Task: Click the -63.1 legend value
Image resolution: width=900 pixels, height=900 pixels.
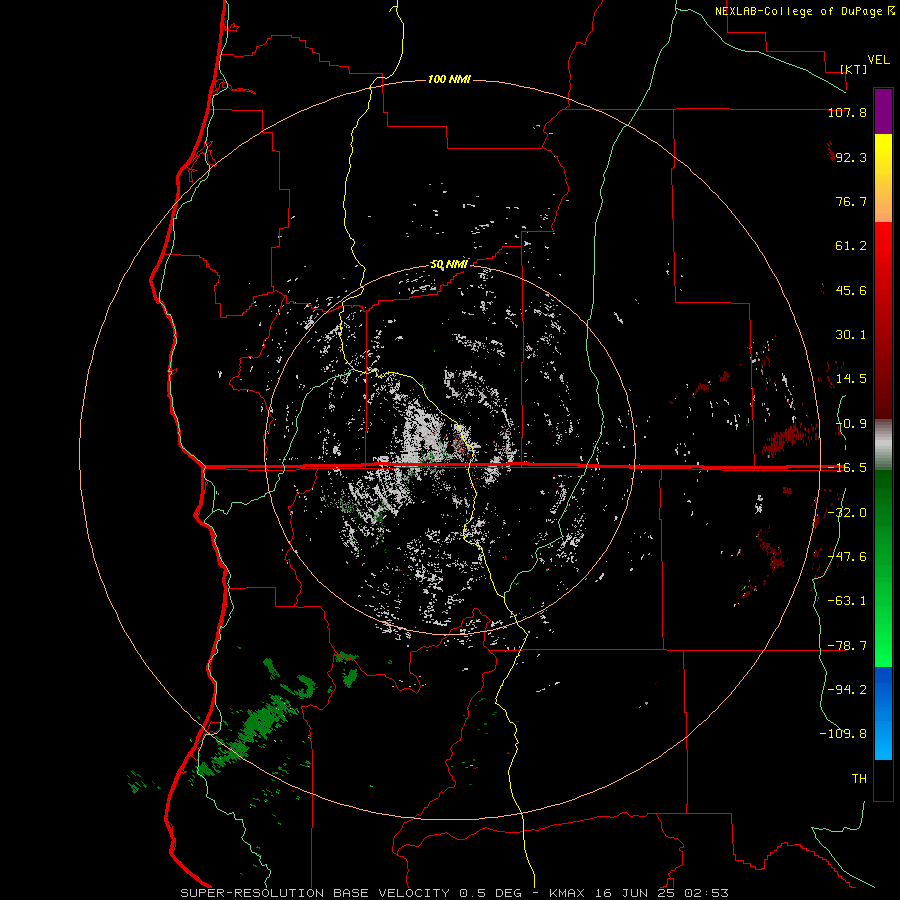Action: pyautogui.click(x=847, y=601)
